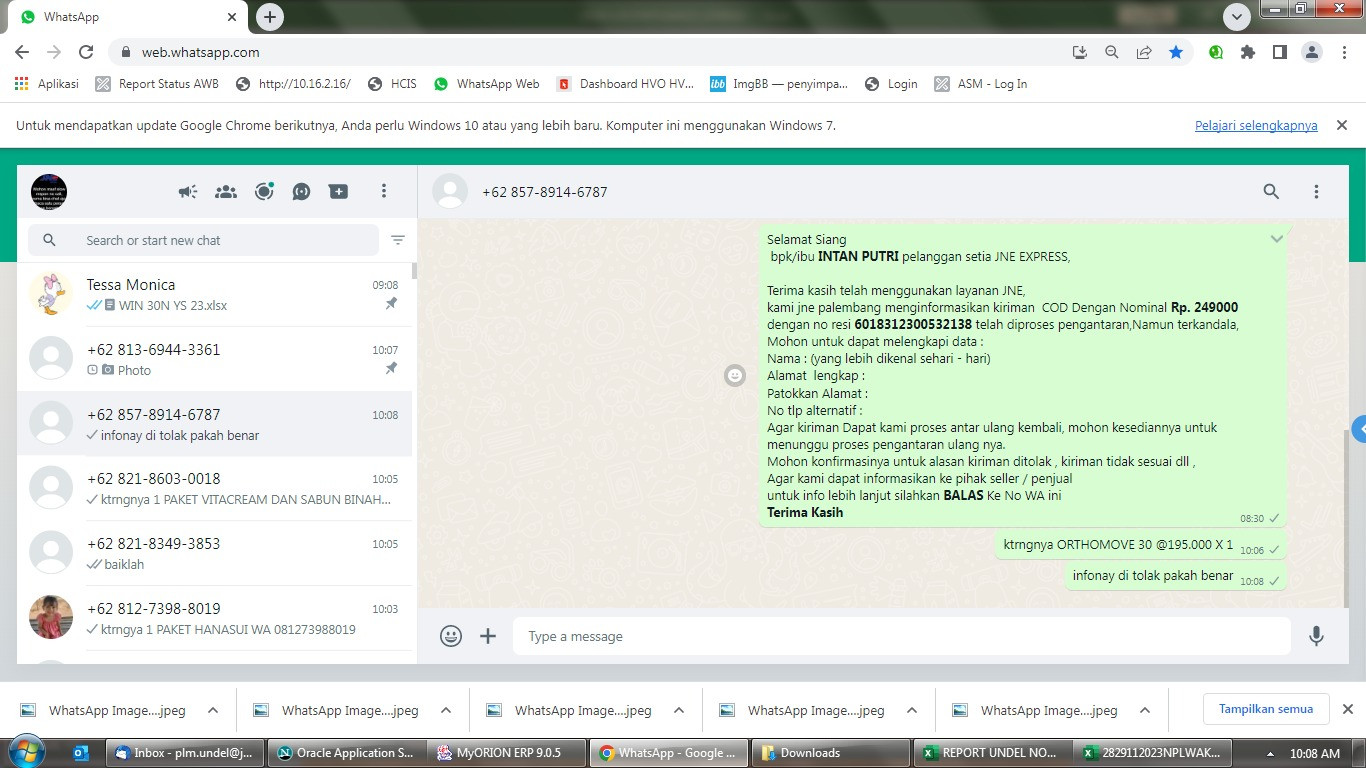Click the Search or start new chat field
The image size is (1366, 768).
tap(204, 240)
